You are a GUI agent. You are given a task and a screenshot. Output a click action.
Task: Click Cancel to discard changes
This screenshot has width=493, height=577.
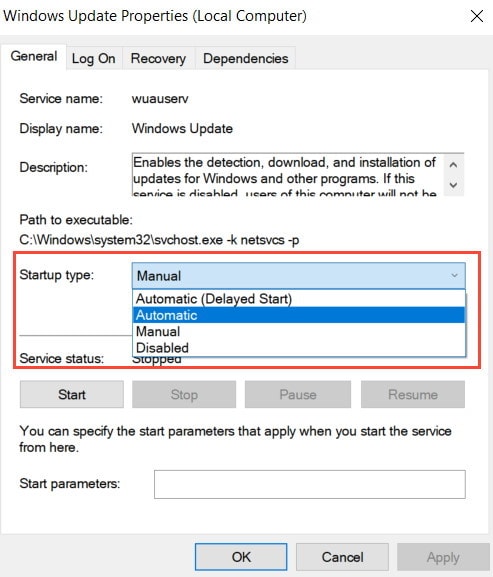tap(342, 557)
